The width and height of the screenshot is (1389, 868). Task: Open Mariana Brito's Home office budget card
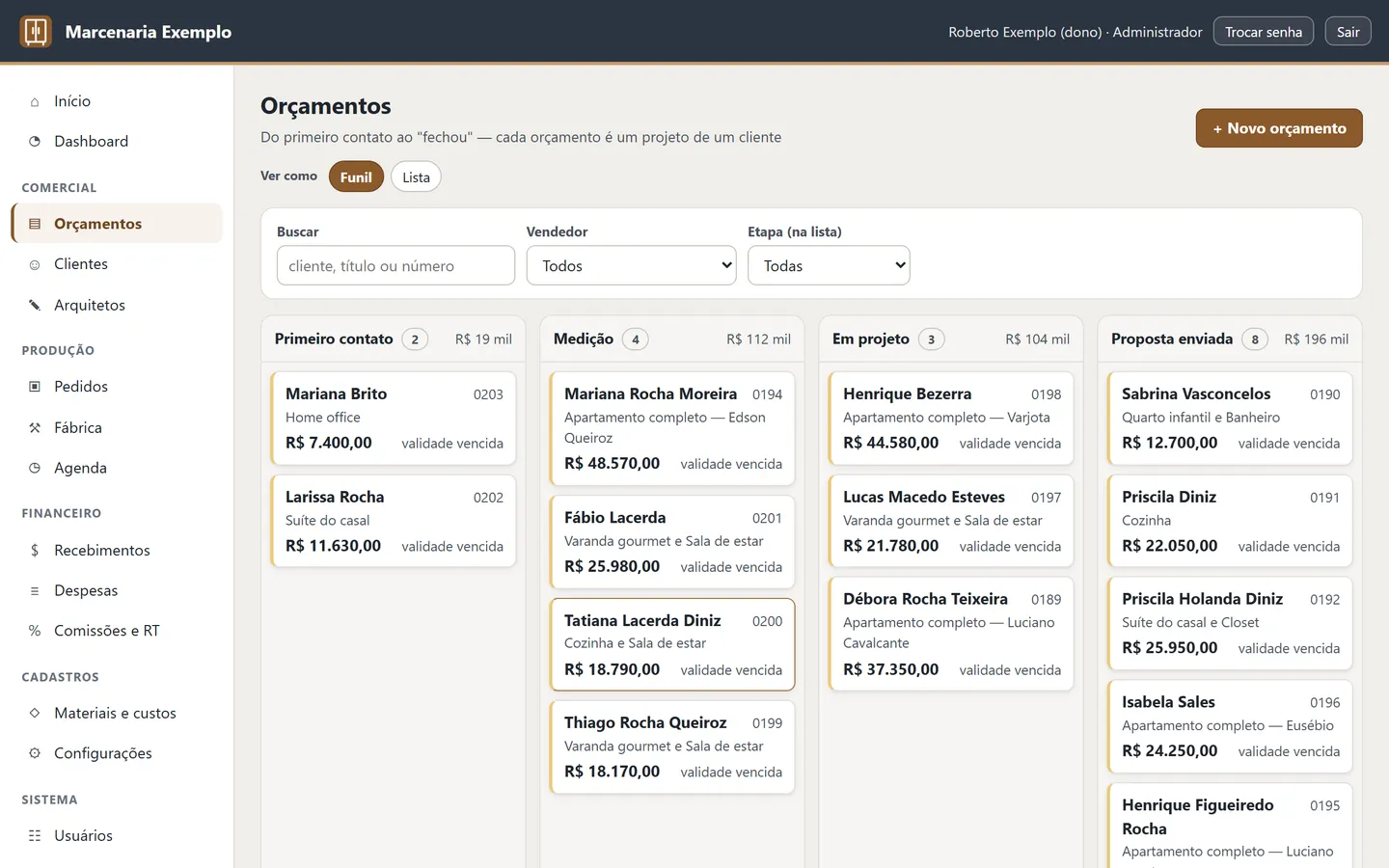click(394, 419)
